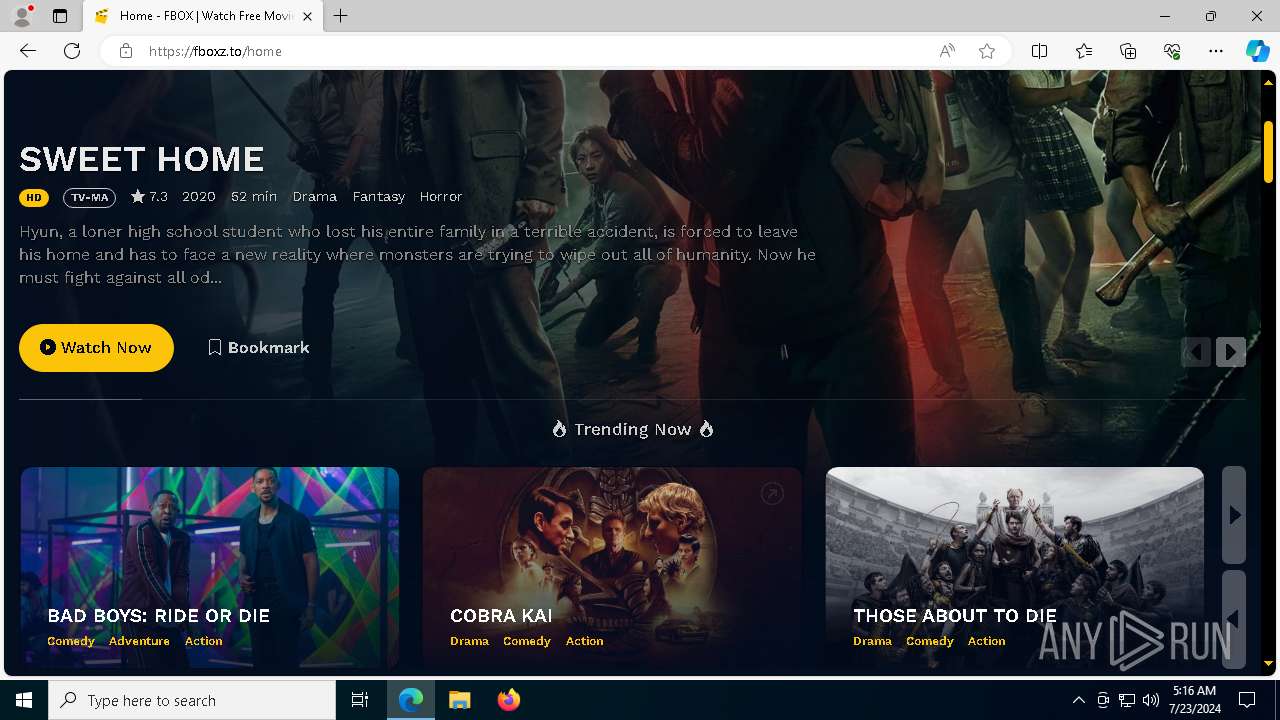Click Drama genre under Those About to Die
The image size is (1280, 720).
pyautogui.click(x=872, y=641)
